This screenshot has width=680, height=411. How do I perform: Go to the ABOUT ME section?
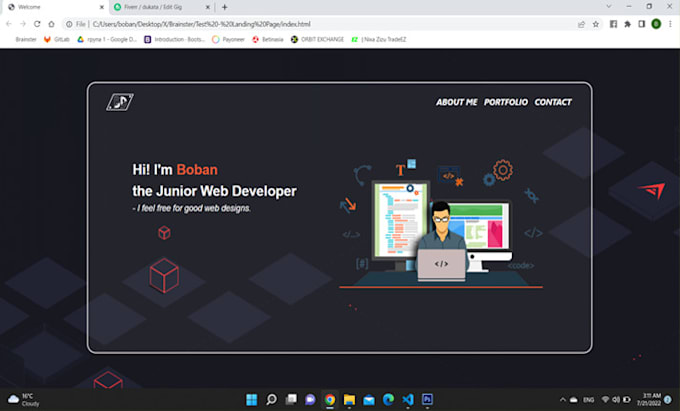(x=456, y=102)
